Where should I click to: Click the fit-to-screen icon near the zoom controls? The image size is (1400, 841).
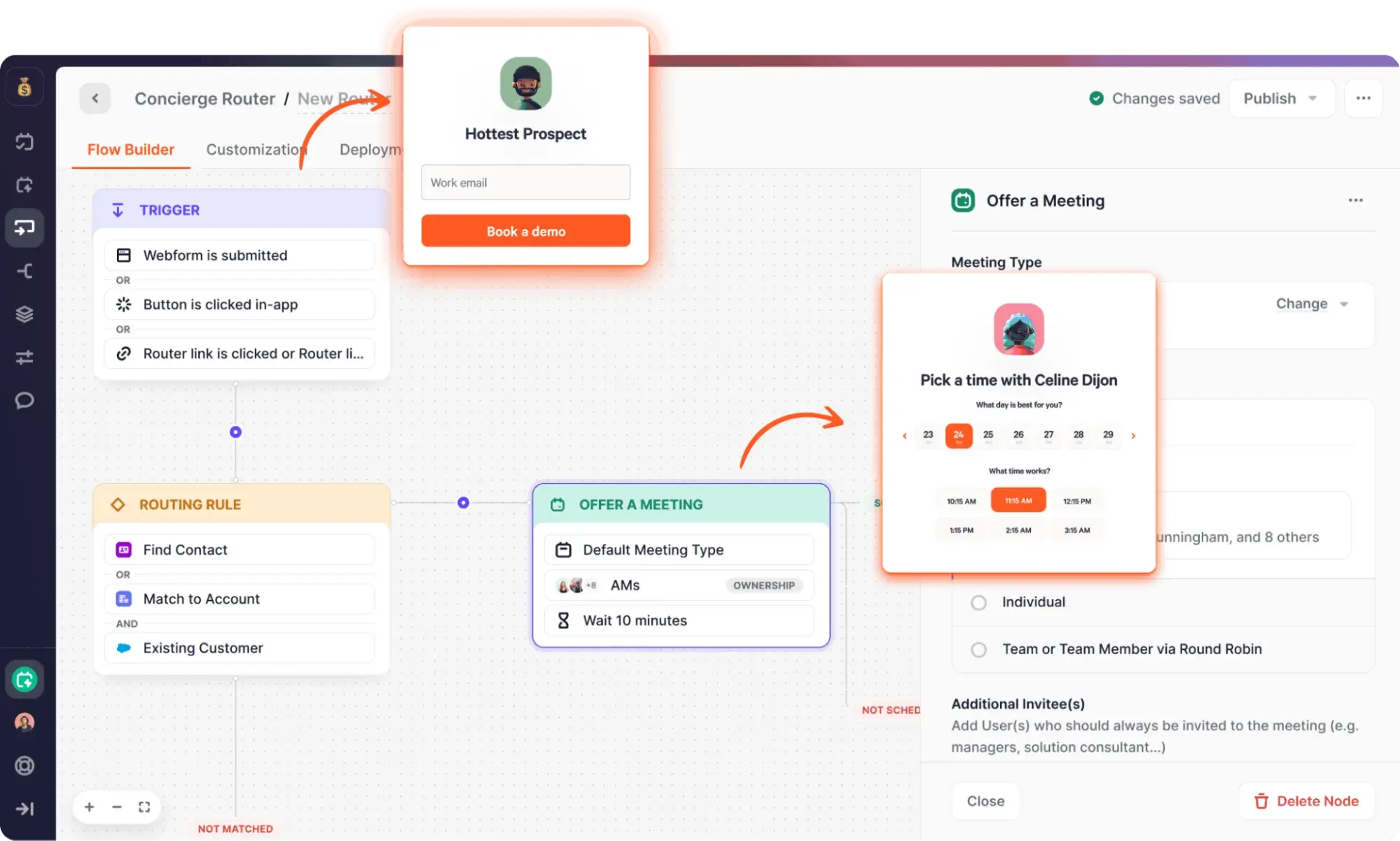pyautogui.click(x=144, y=807)
